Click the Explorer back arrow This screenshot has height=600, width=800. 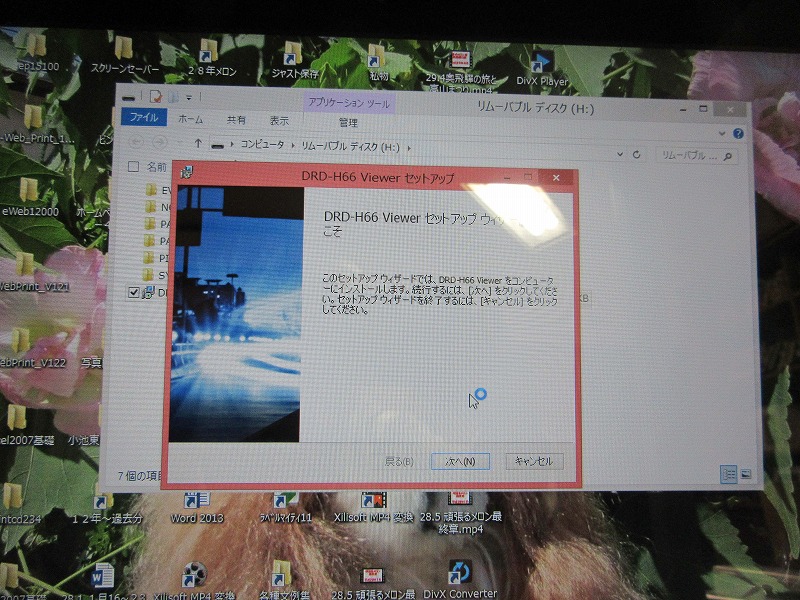[136, 141]
